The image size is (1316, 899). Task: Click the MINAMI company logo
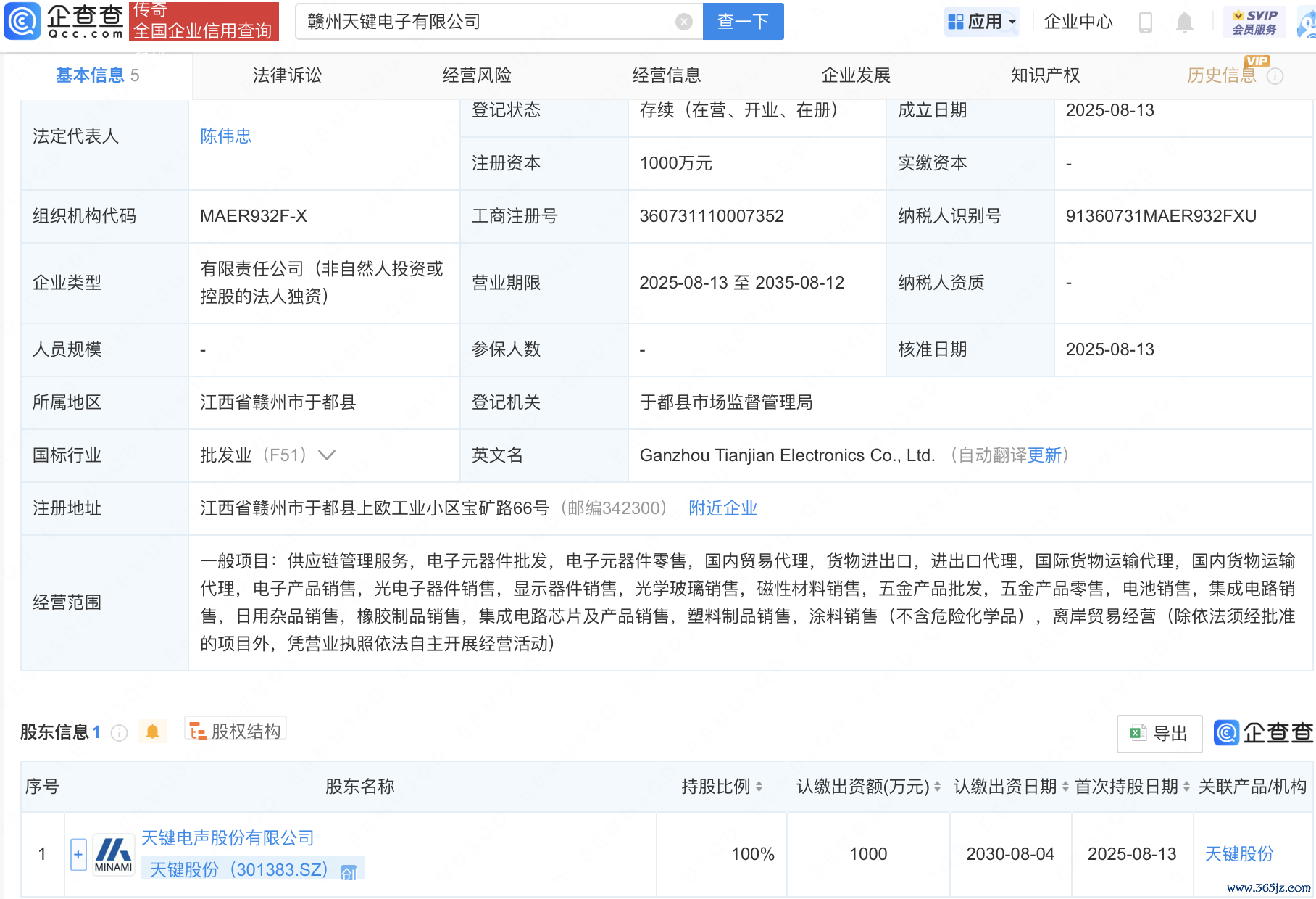pyautogui.click(x=114, y=854)
